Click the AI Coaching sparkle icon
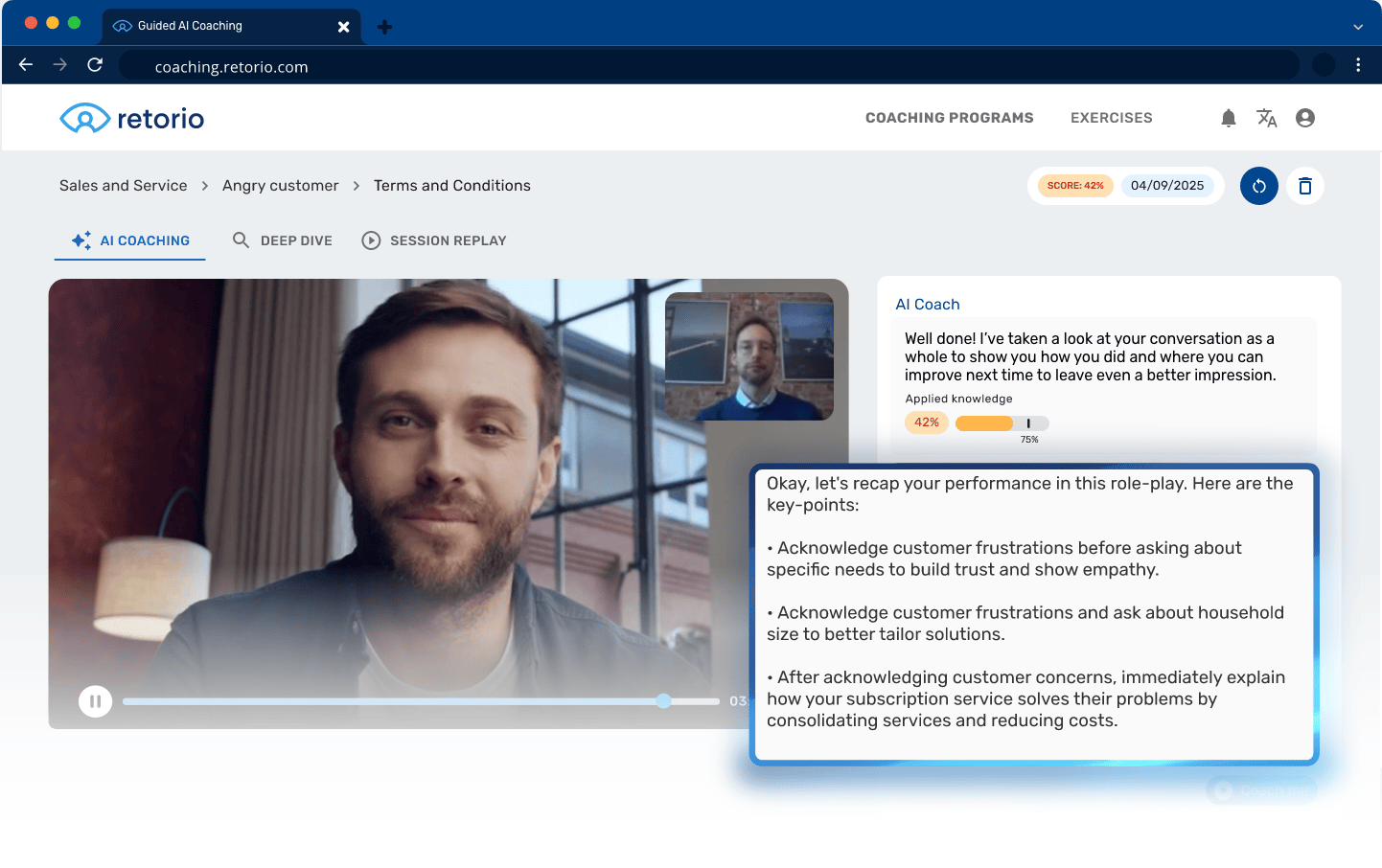This screenshot has width=1382, height=868. point(80,240)
